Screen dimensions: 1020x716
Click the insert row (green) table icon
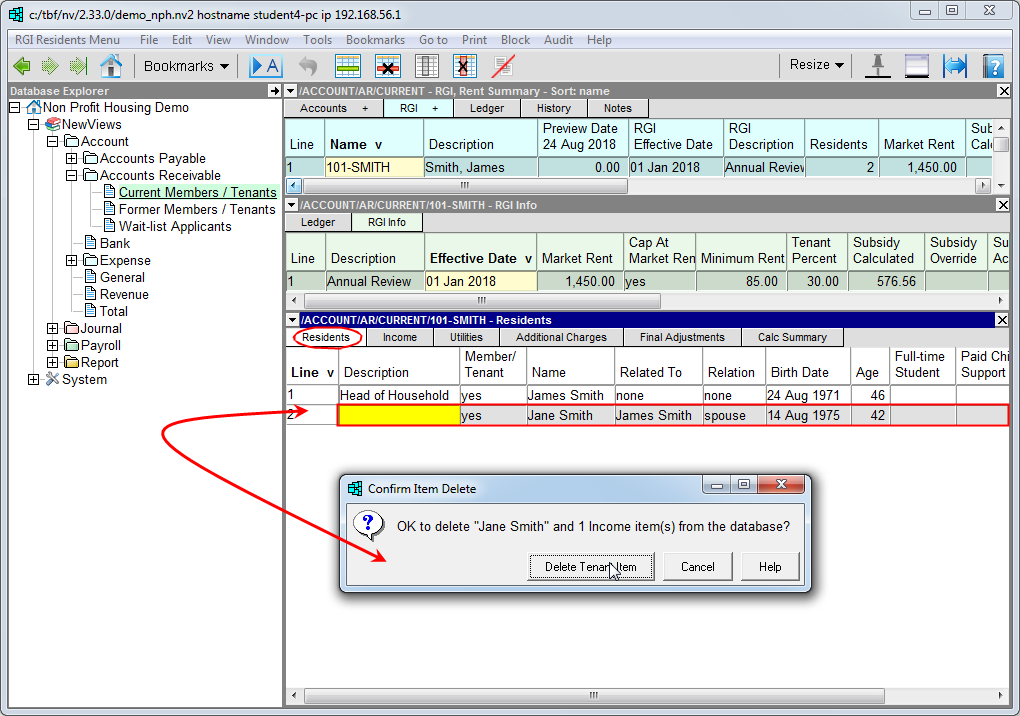(347, 66)
